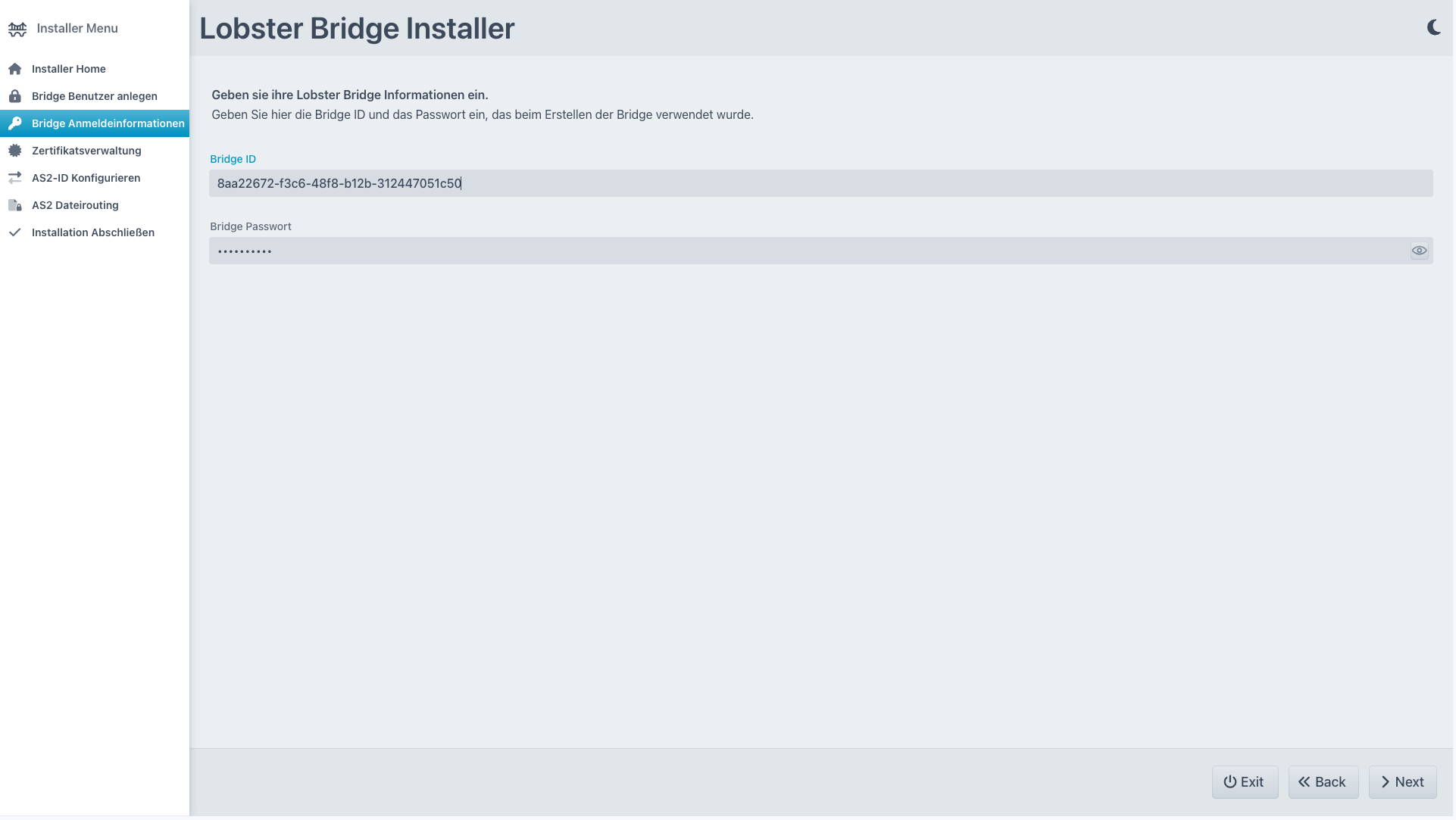Open the Installer Home menu item
Image resolution: width=1456 pixels, height=820 pixels.
coord(69,69)
